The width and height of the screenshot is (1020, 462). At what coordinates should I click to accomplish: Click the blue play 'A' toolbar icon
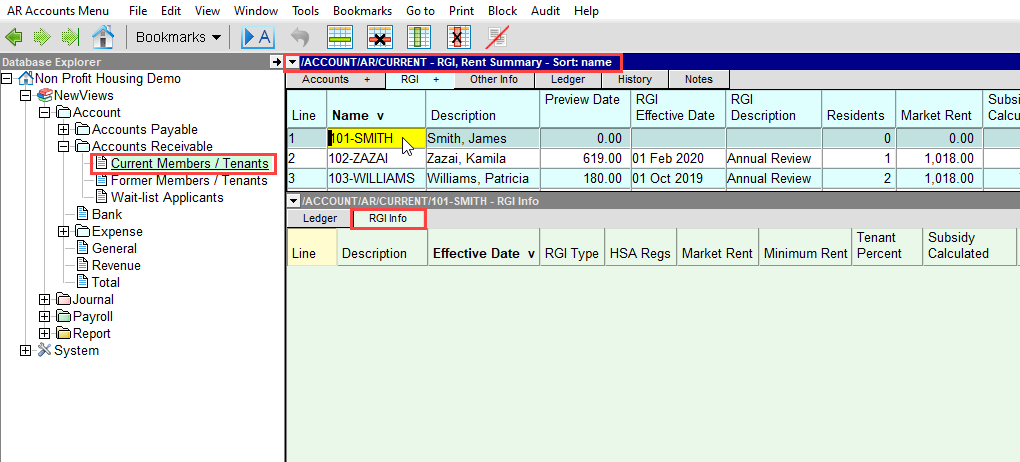258,38
